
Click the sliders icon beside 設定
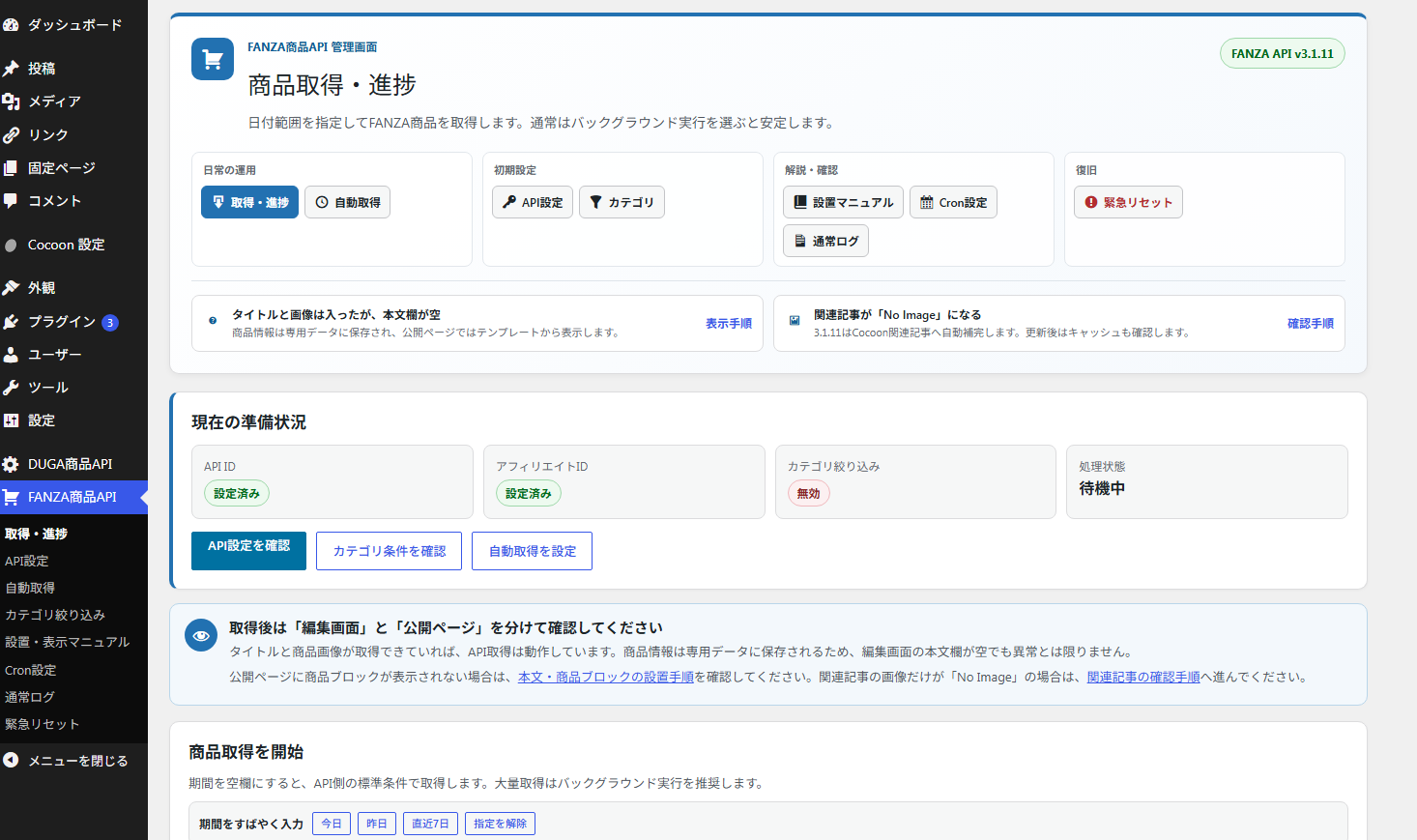click(x=11, y=420)
